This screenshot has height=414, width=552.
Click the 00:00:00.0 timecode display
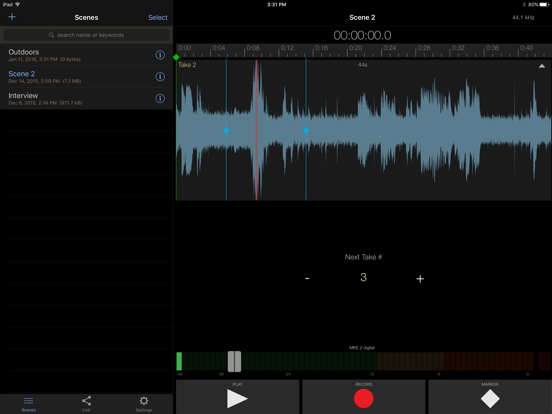coord(362,35)
